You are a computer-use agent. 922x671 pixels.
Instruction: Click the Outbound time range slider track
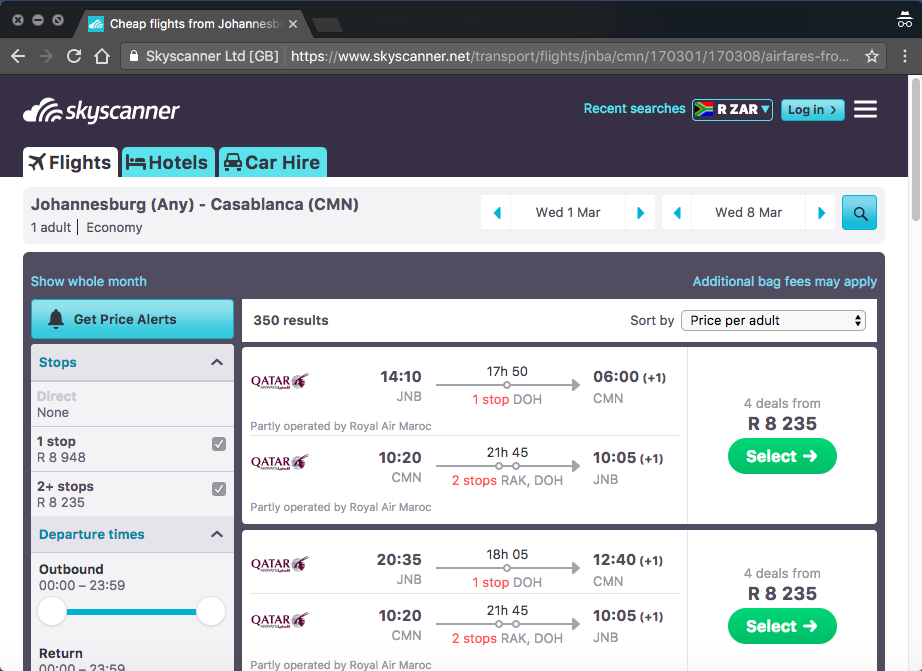tap(132, 612)
